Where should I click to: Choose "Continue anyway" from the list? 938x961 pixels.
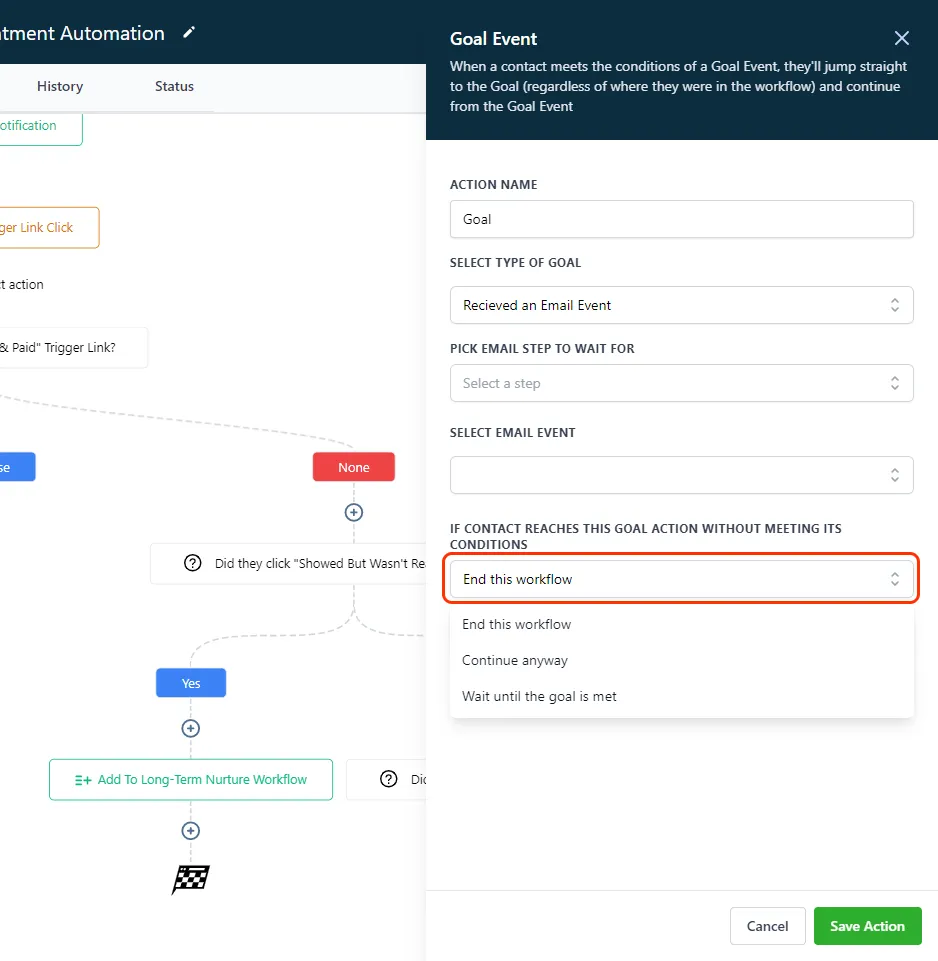[x=515, y=660]
